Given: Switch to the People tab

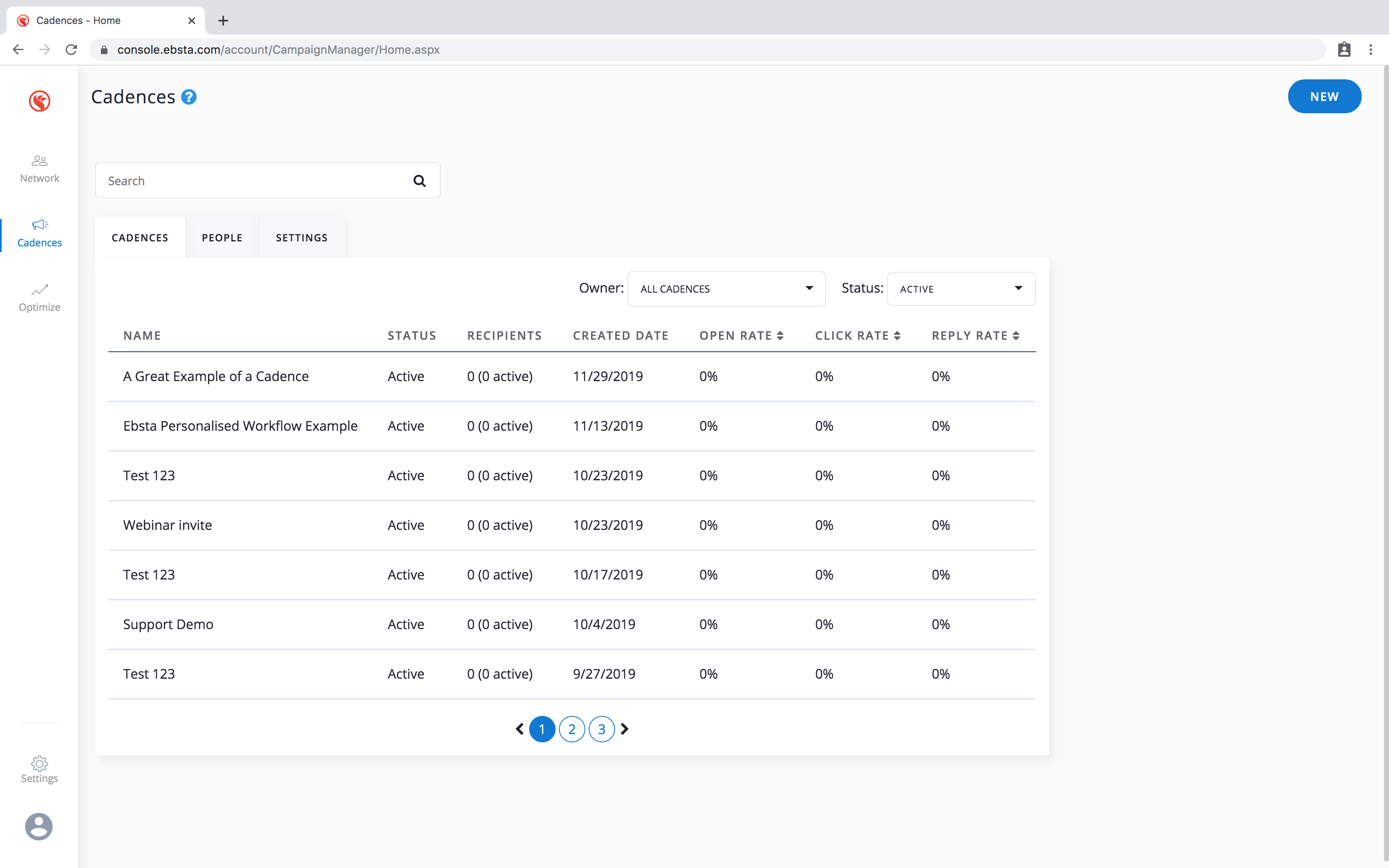Looking at the screenshot, I should point(222,238).
